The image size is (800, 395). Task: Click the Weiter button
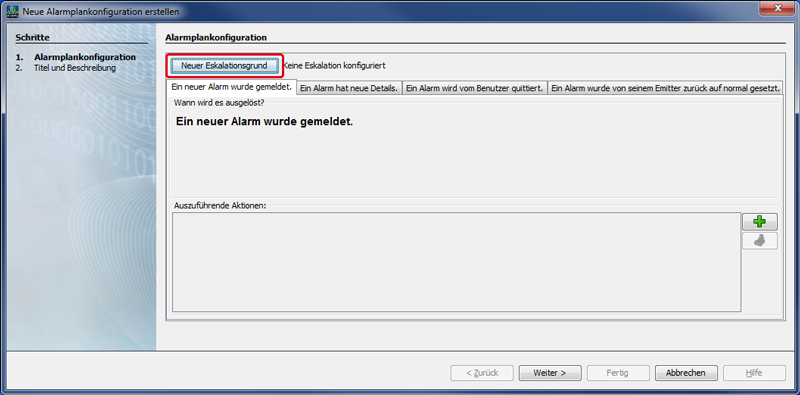point(550,373)
